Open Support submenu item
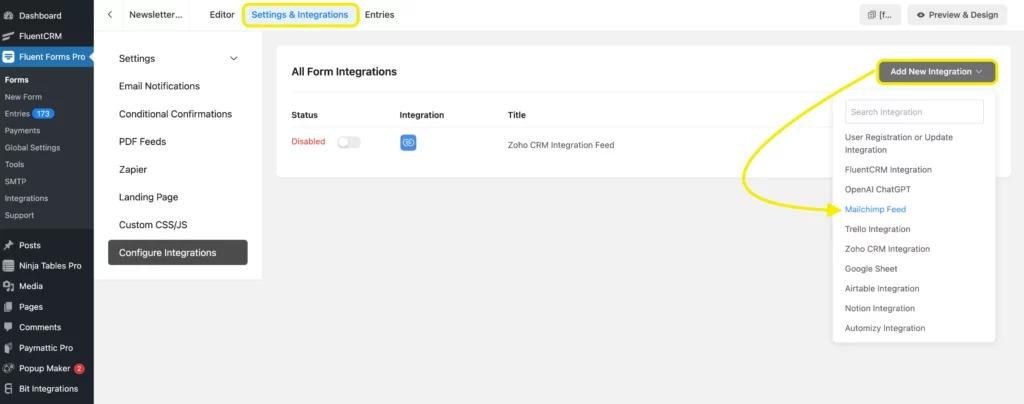The width and height of the screenshot is (1024, 404). click(x=19, y=215)
